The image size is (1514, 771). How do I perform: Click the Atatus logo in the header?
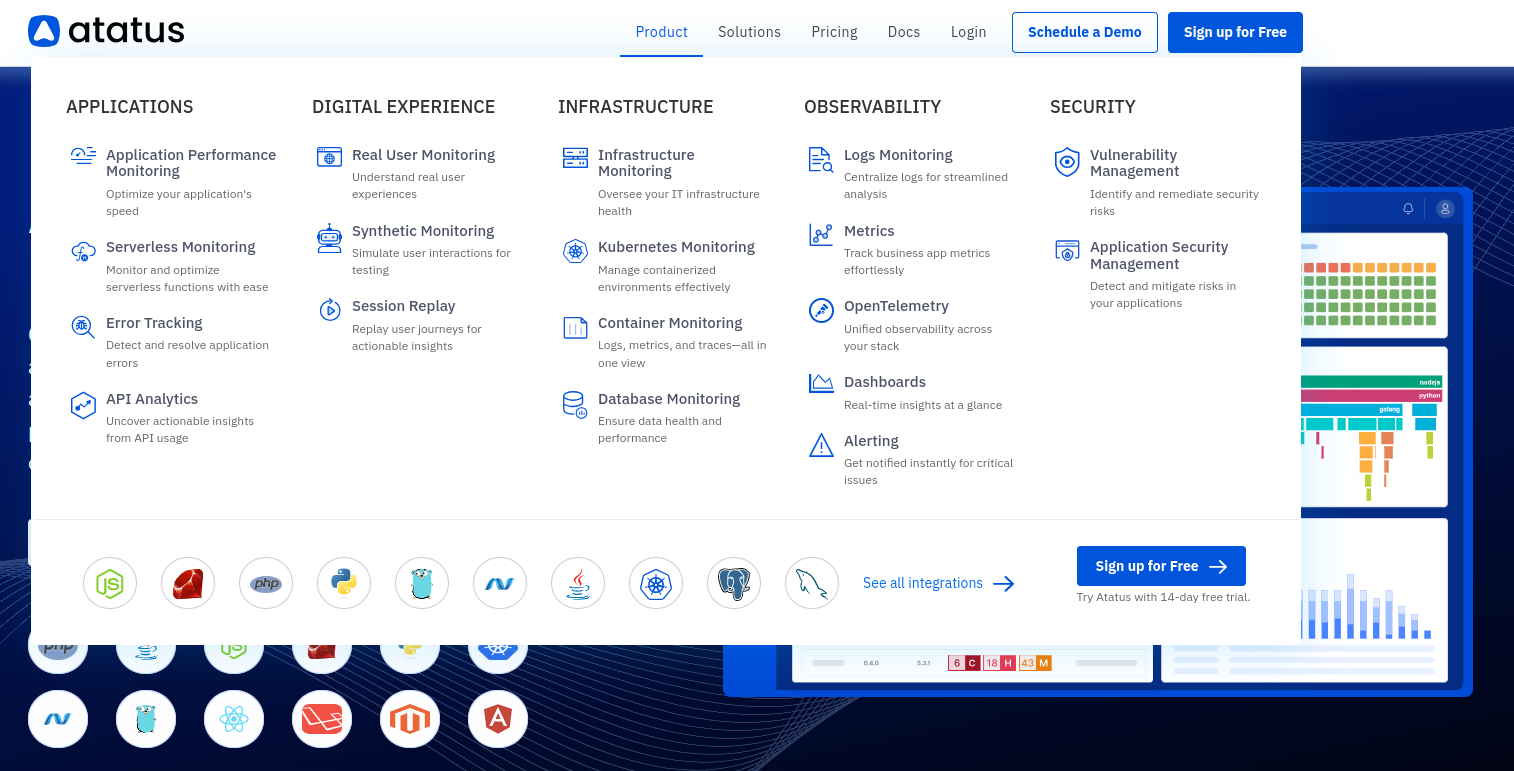pos(106,31)
